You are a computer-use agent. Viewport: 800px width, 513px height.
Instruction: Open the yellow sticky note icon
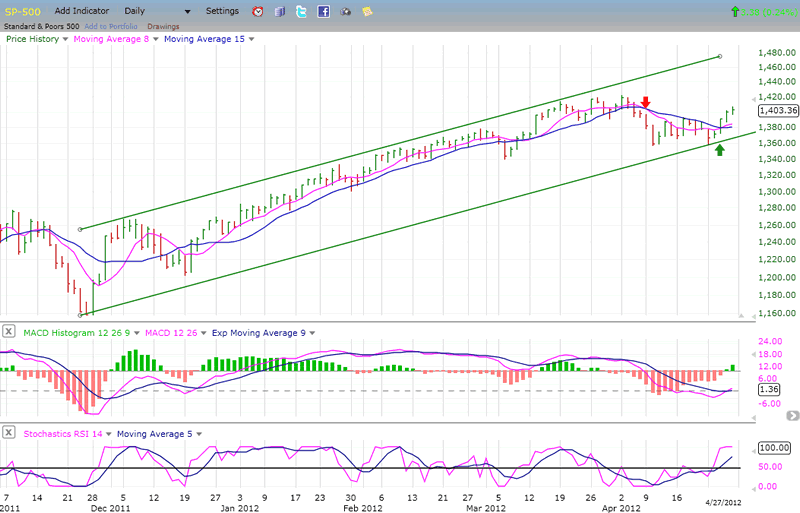(x=367, y=12)
